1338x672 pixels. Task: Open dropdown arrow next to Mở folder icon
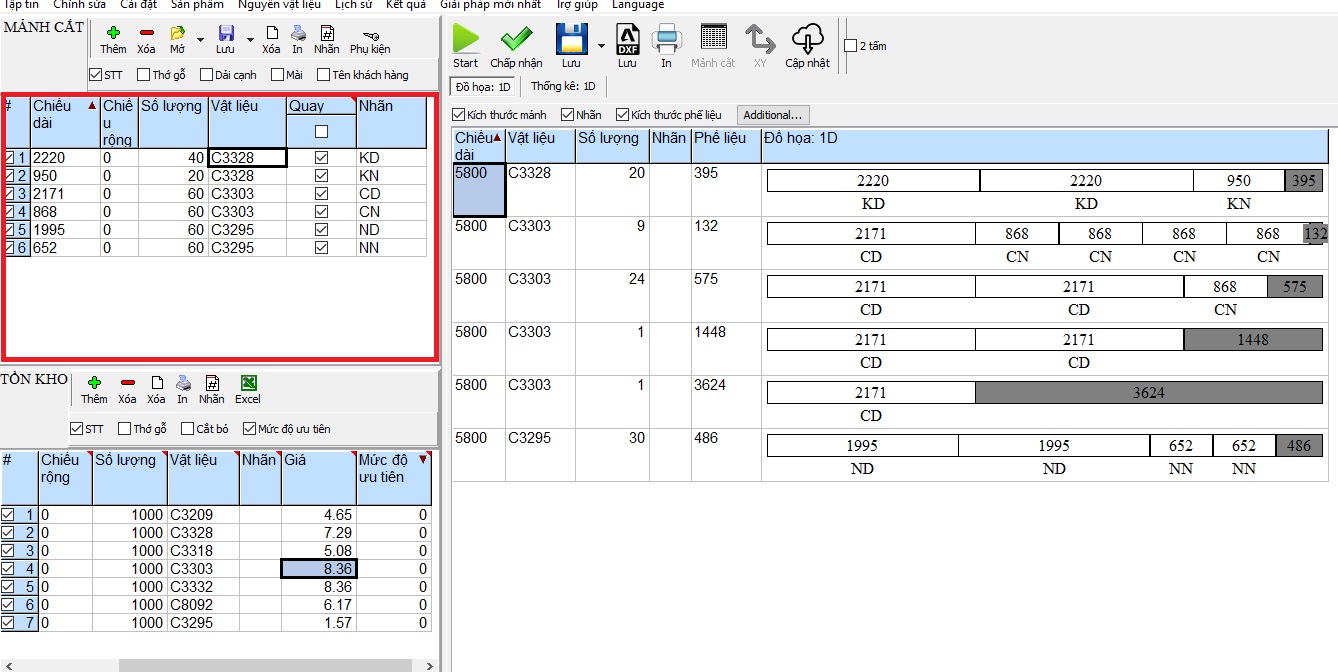pos(200,41)
